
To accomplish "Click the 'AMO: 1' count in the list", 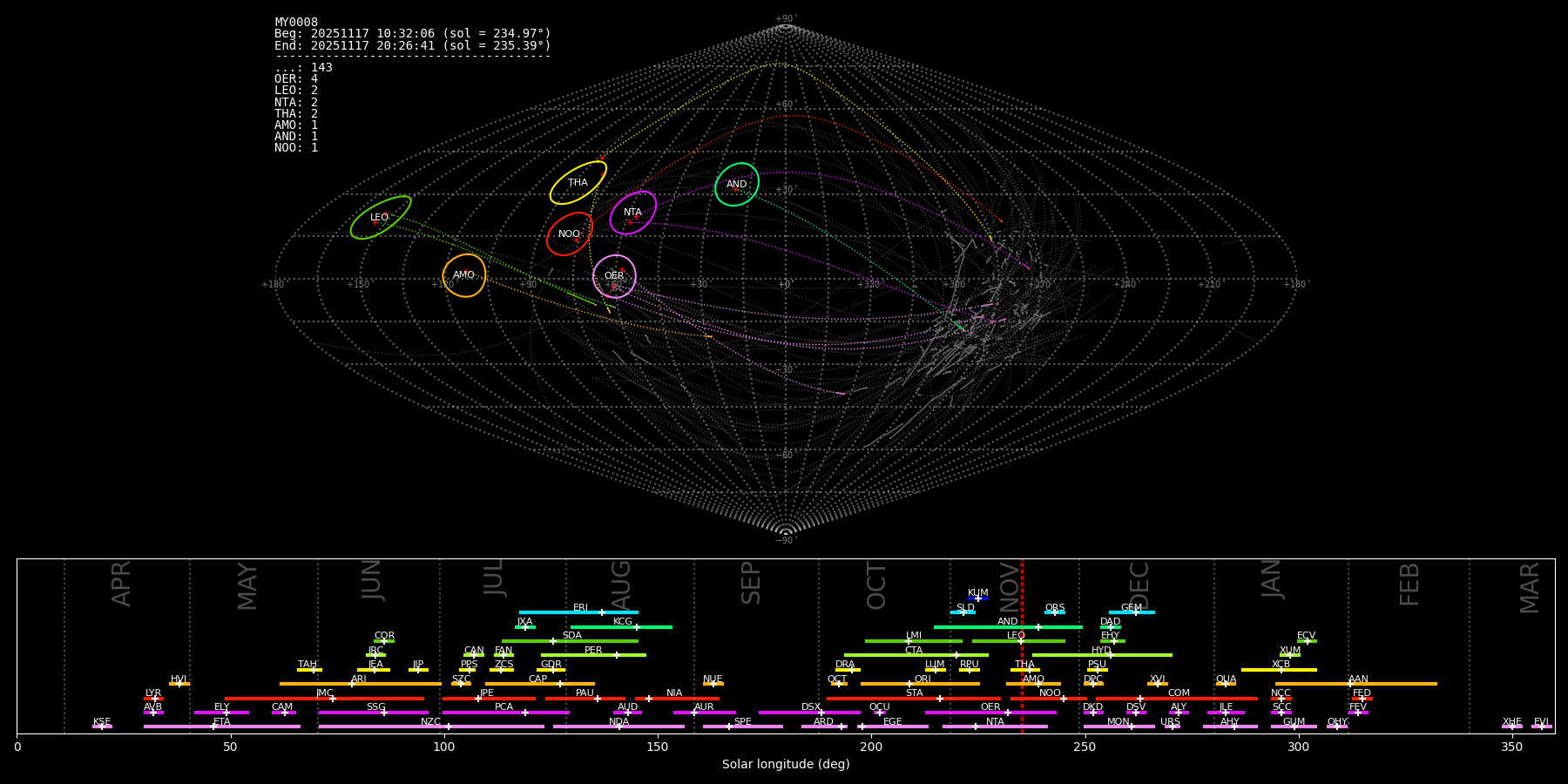I will [x=296, y=125].
